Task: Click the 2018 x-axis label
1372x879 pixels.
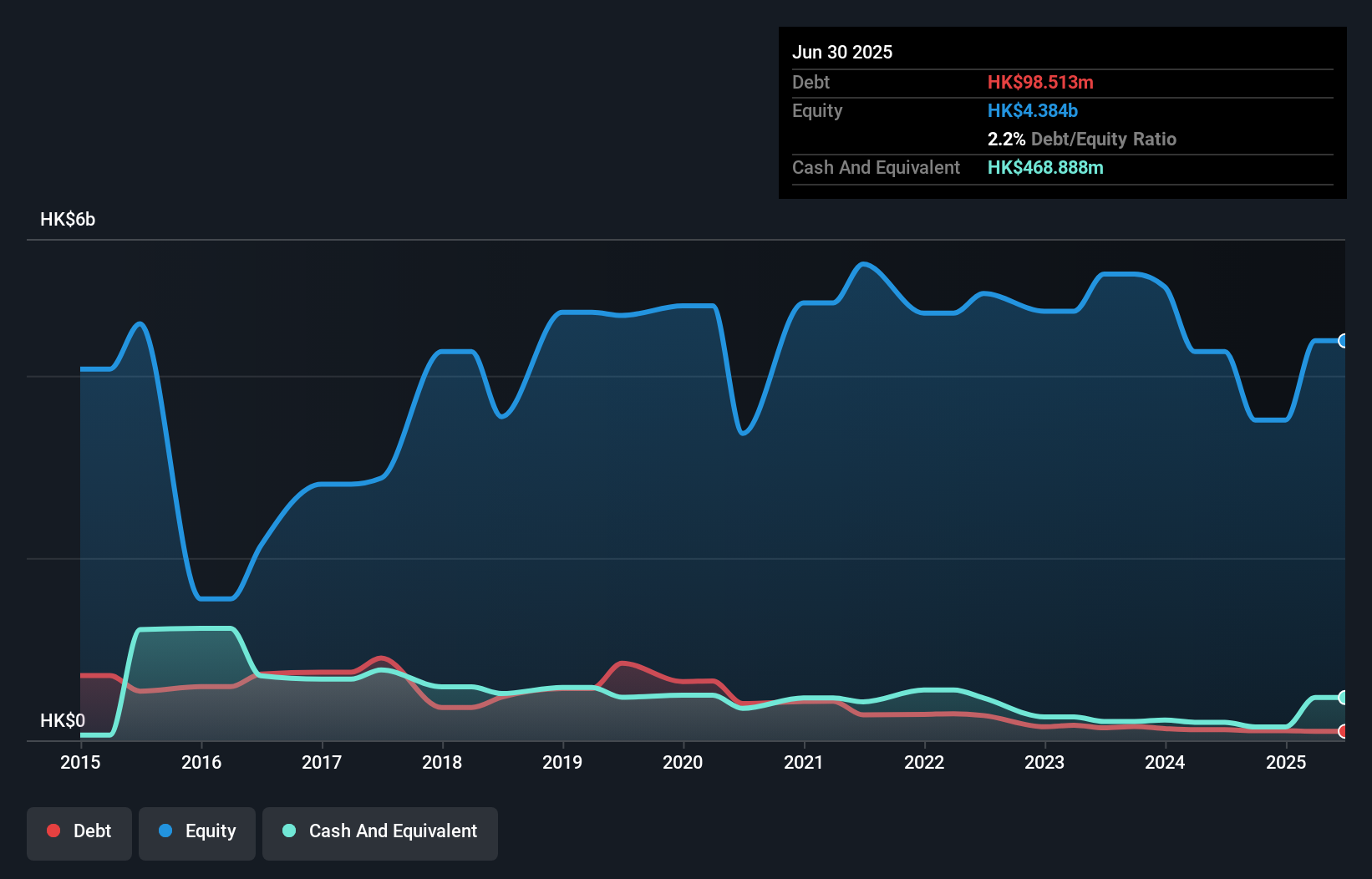Action: point(442,762)
